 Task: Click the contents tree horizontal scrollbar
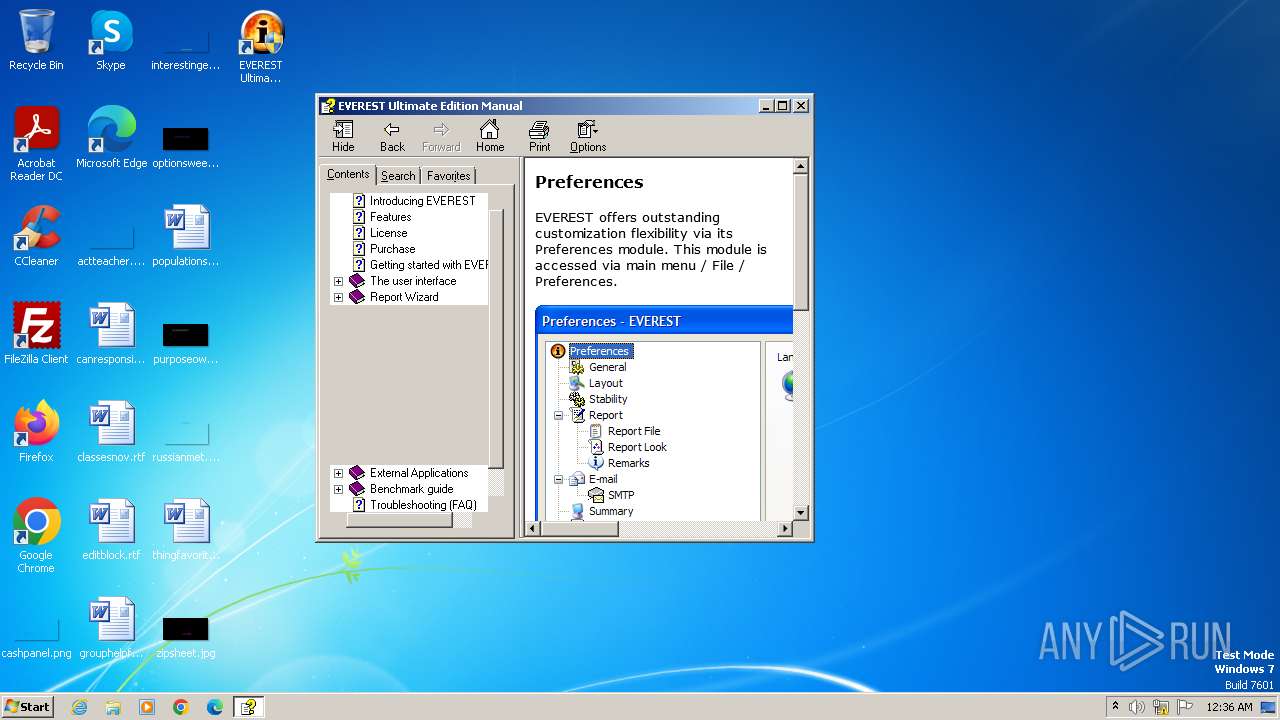pos(400,520)
